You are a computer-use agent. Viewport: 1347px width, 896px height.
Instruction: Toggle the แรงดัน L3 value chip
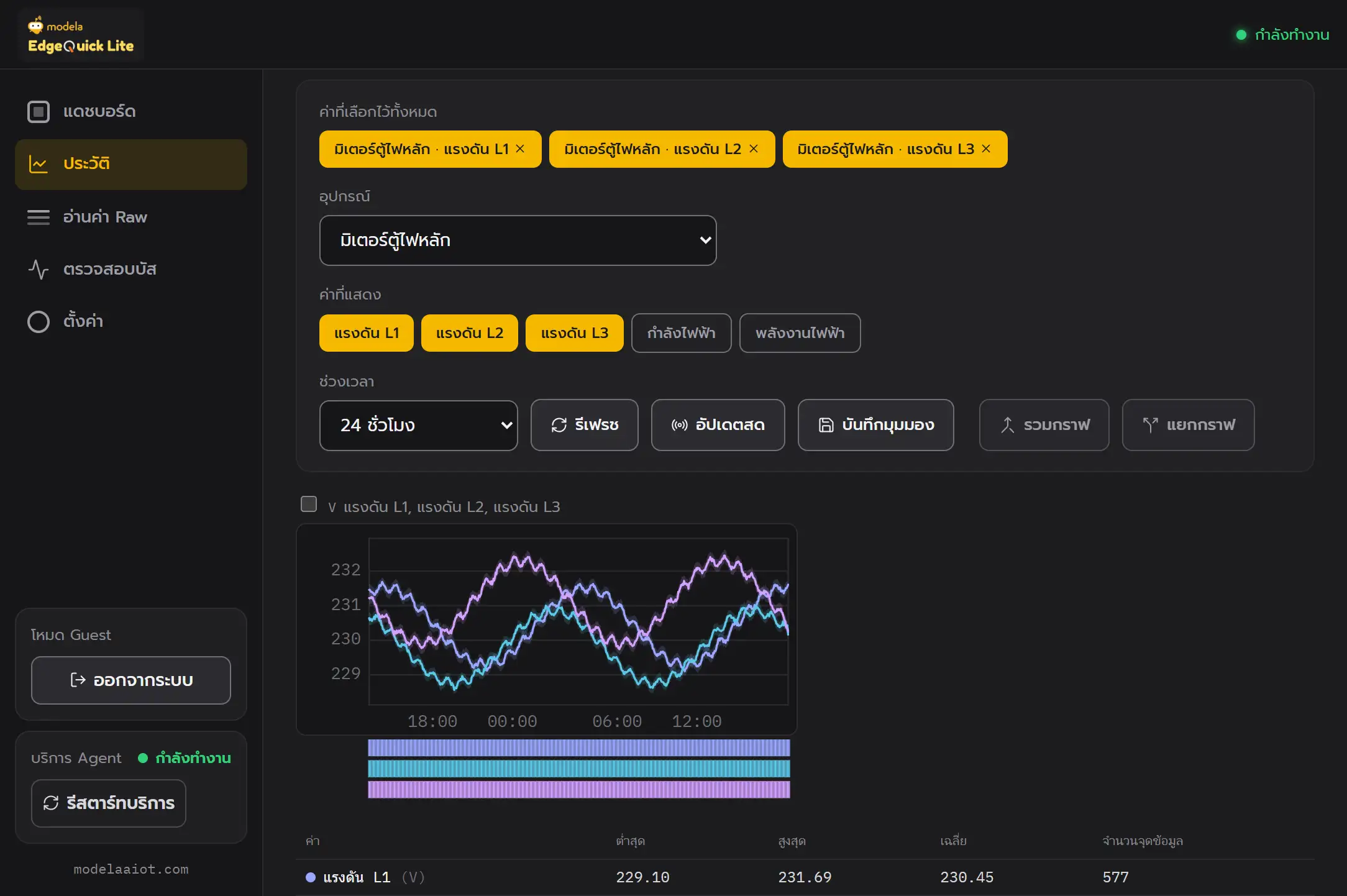[x=575, y=333]
